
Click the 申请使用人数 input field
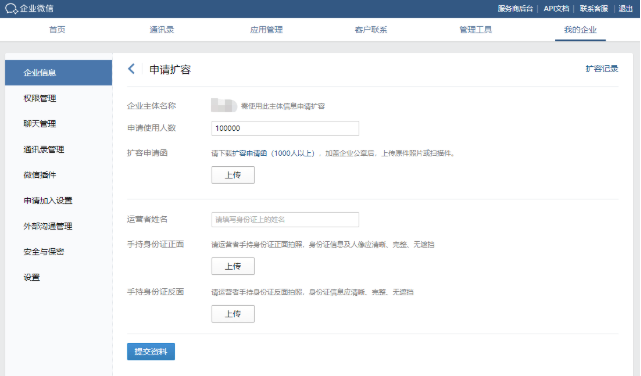click(285, 128)
